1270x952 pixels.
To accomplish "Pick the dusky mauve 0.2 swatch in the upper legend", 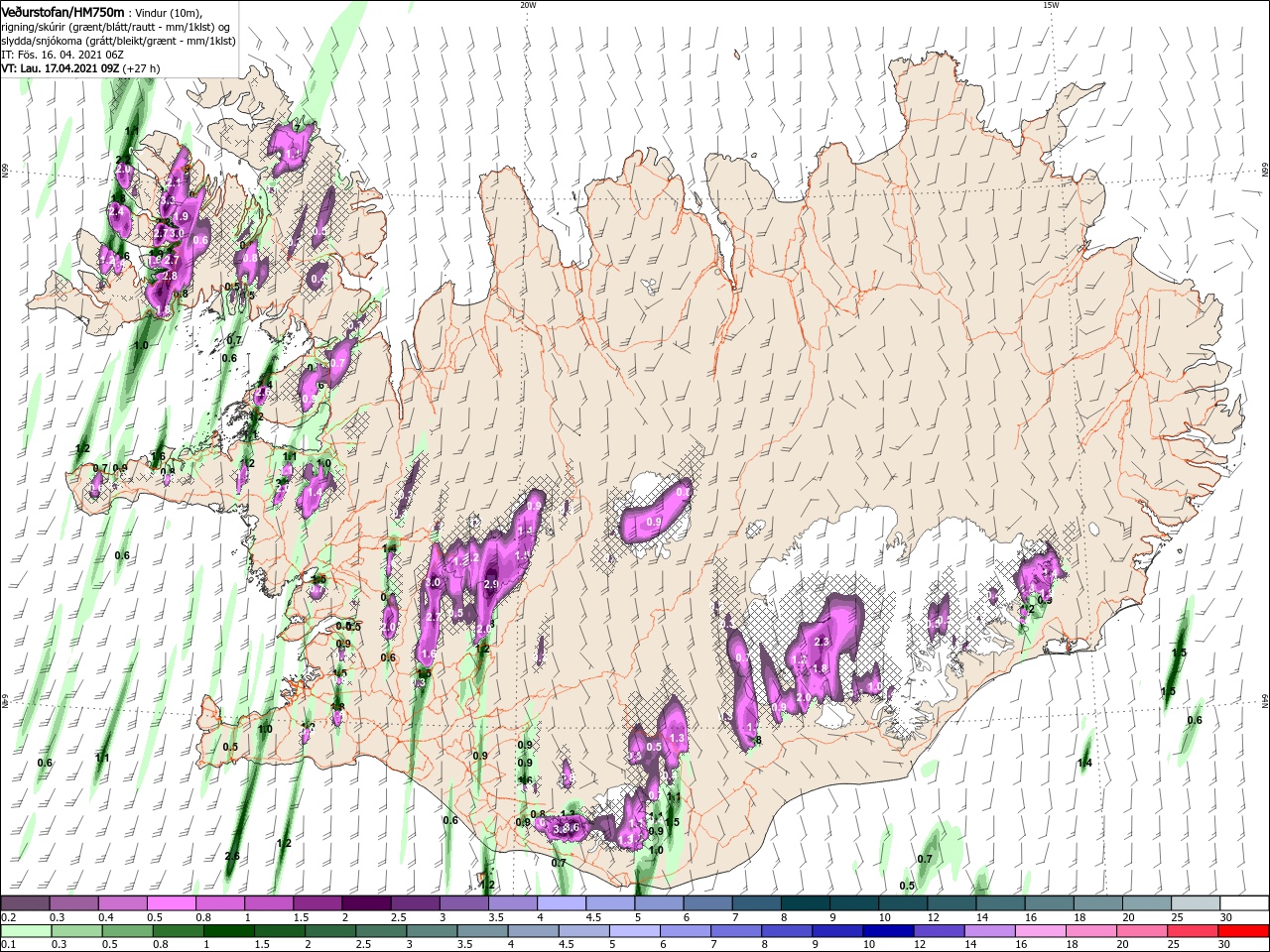I will [x=25, y=903].
